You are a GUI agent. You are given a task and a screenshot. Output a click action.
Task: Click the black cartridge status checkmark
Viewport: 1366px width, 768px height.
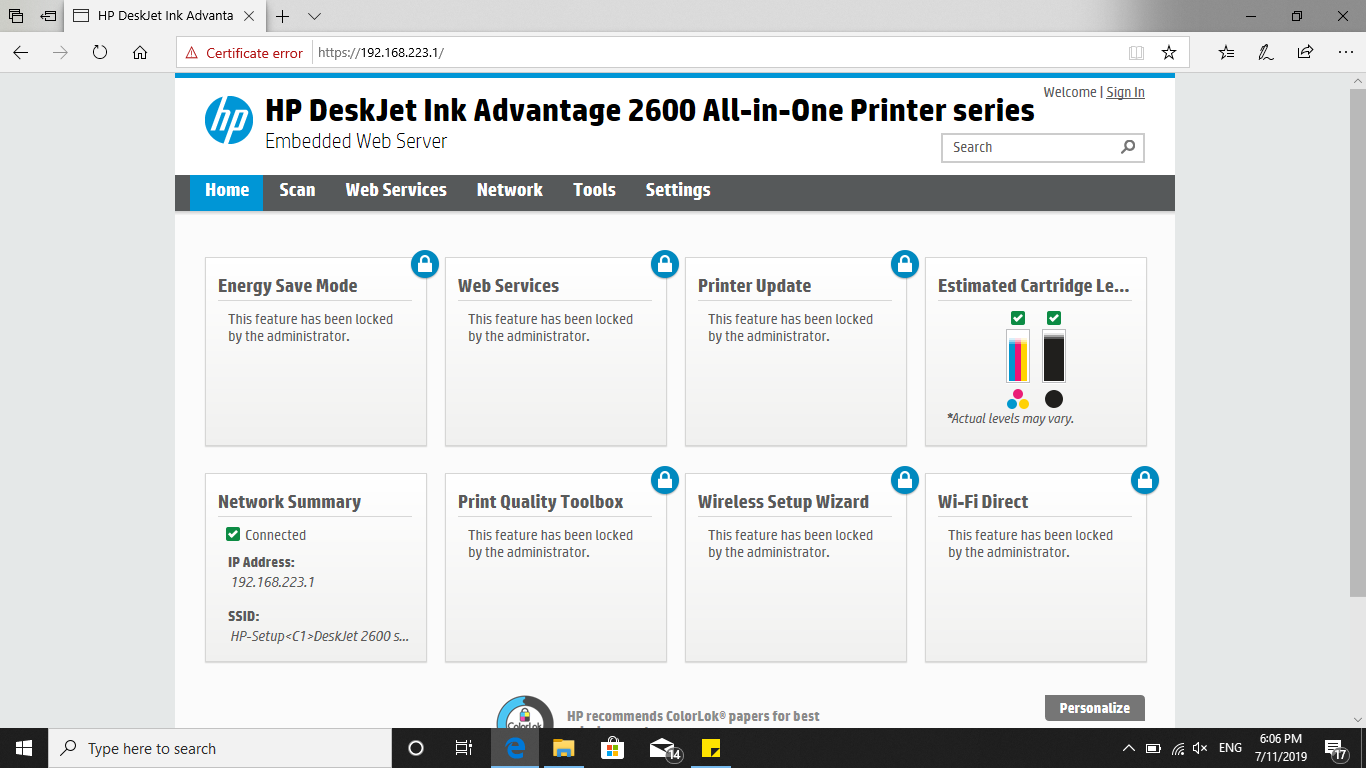point(1054,318)
